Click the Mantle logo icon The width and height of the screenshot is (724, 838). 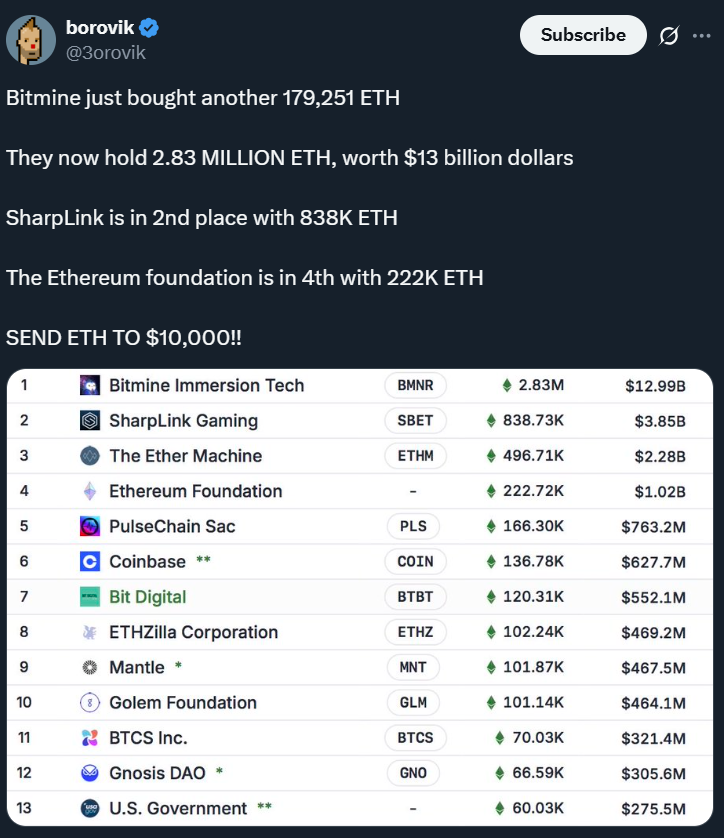(90, 667)
